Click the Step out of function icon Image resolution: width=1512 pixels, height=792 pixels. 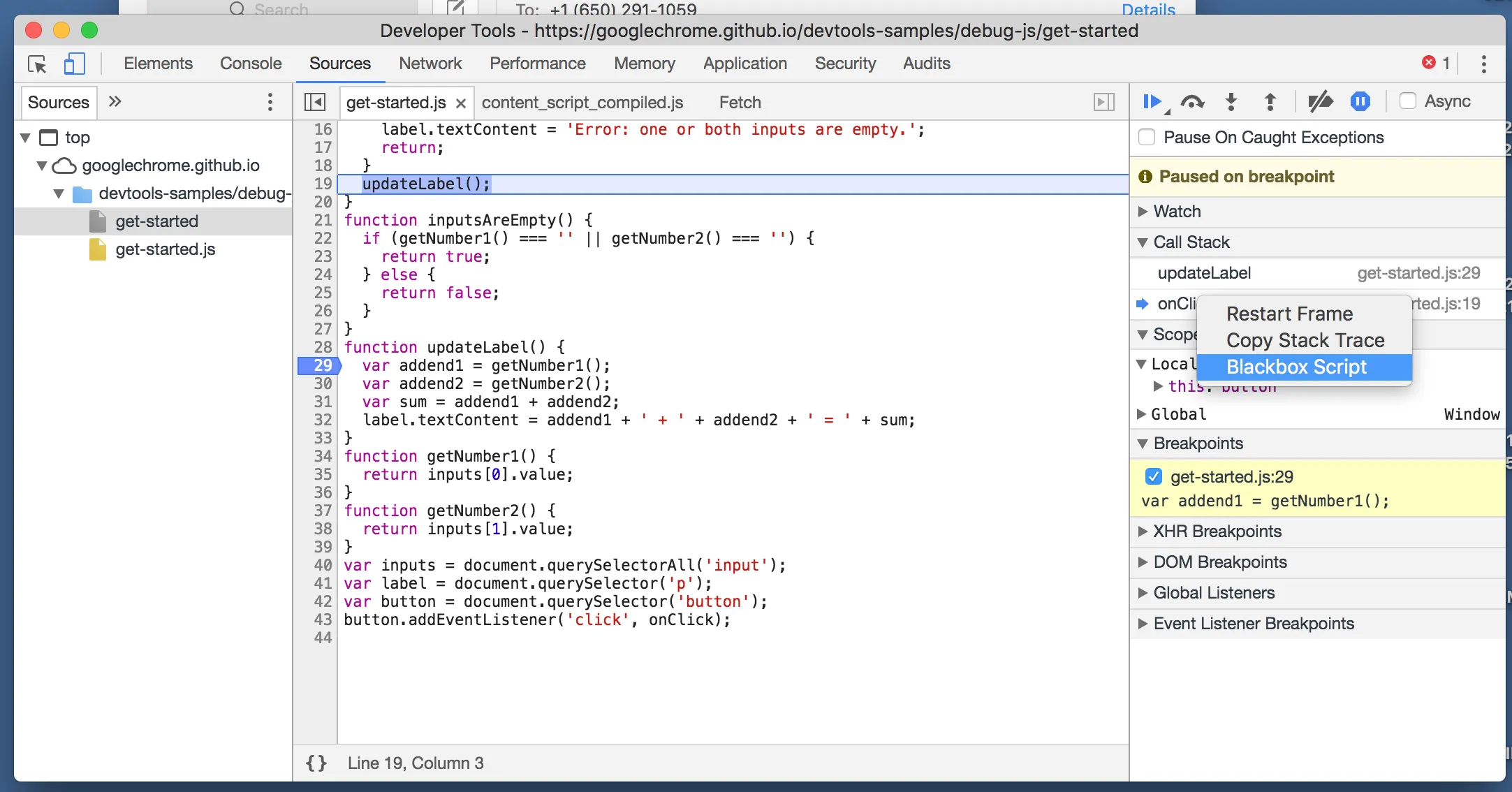point(1270,102)
